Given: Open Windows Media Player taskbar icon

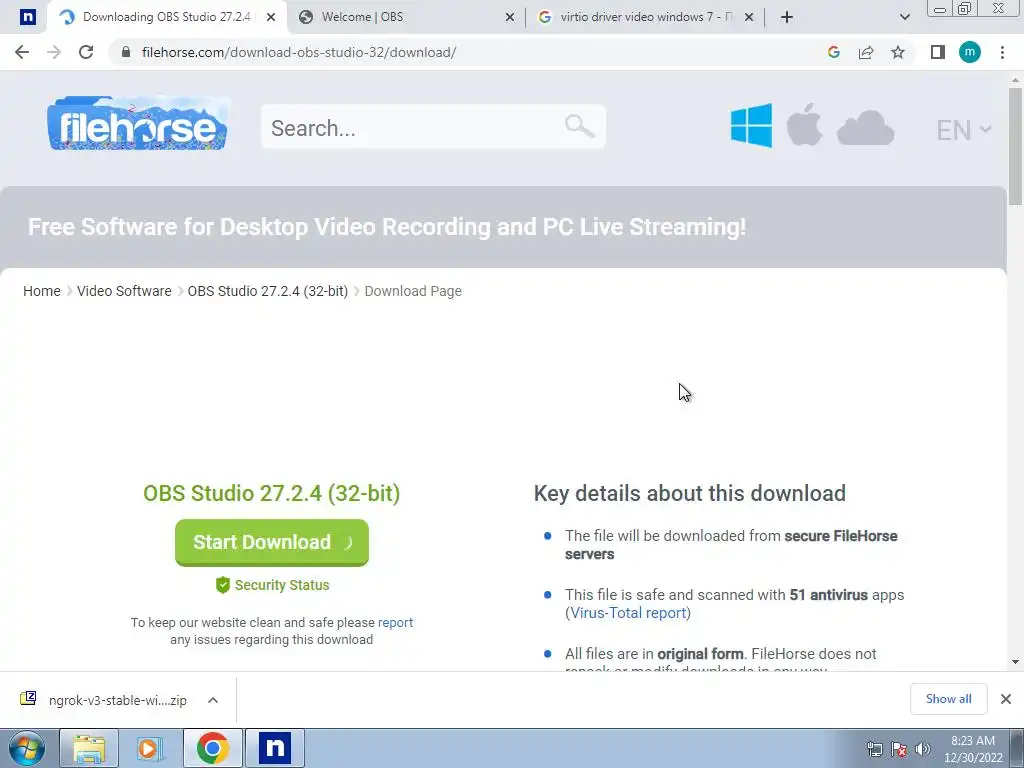Looking at the screenshot, I should (x=150, y=748).
